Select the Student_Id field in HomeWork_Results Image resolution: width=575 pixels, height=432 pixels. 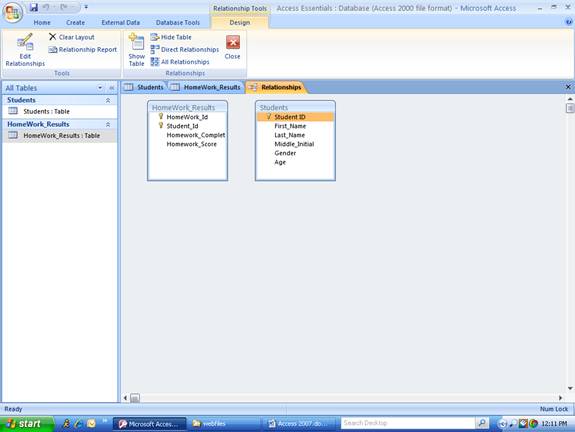(182, 126)
